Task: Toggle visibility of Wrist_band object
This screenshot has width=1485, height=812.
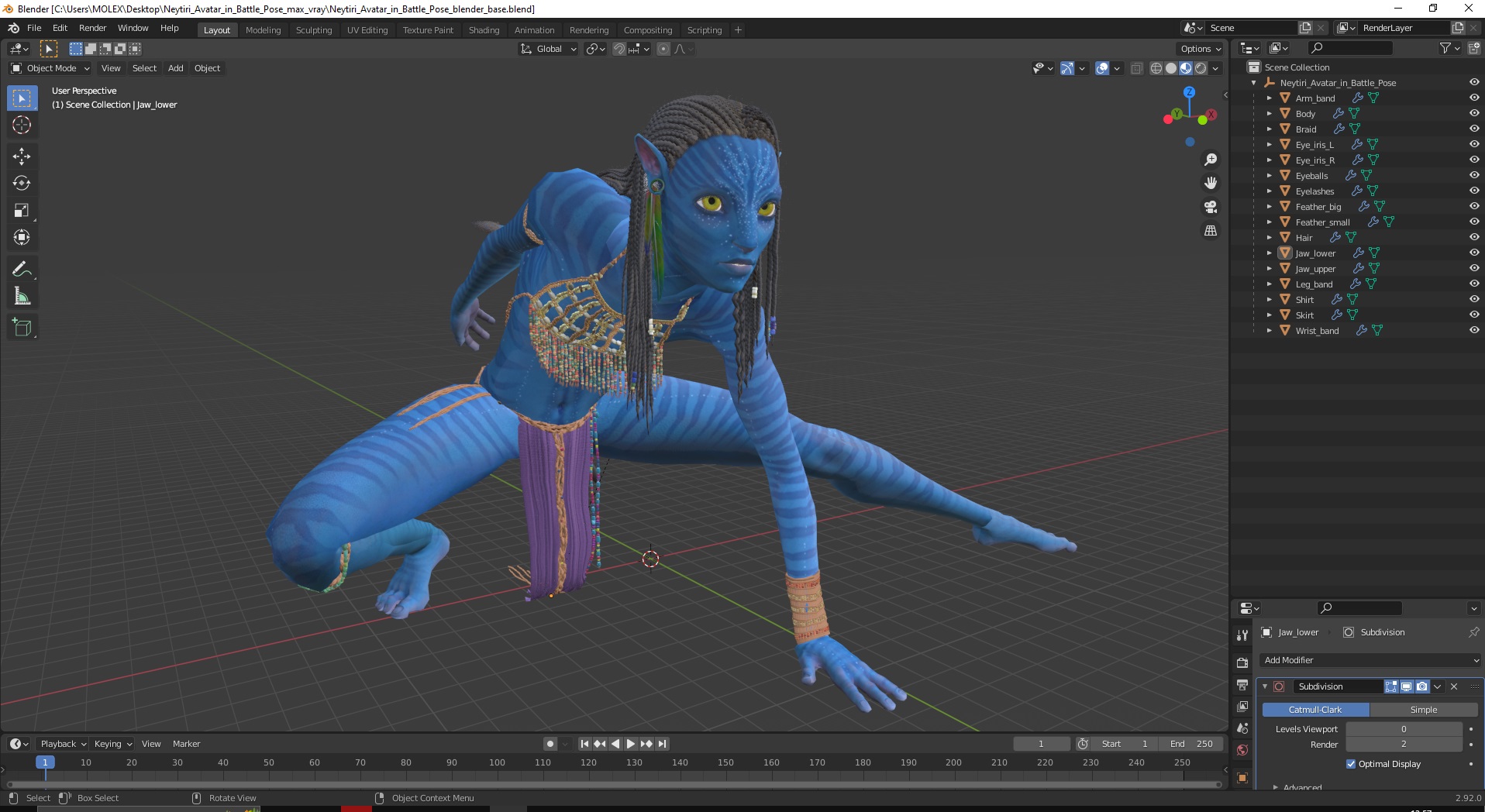Action: coord(1474,331)
